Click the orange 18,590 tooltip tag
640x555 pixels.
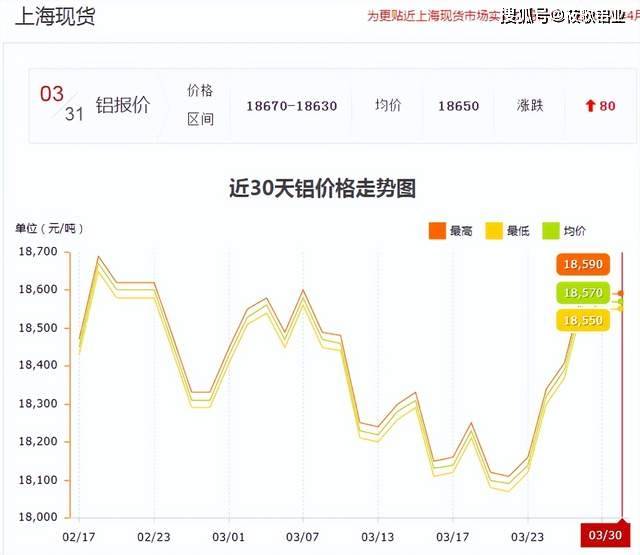tap(583, 264)
